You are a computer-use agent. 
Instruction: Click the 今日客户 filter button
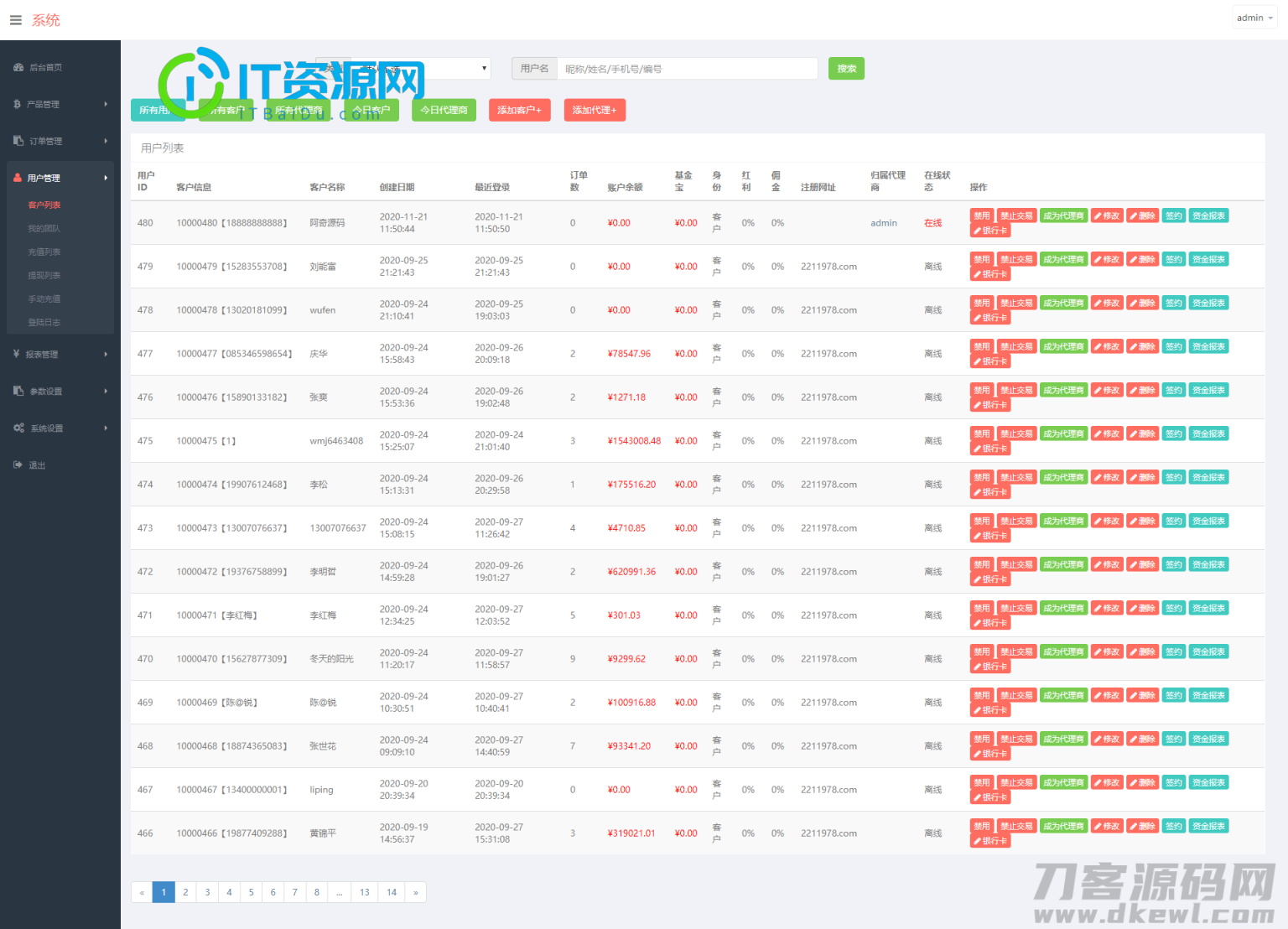click(x=371, y=110)
